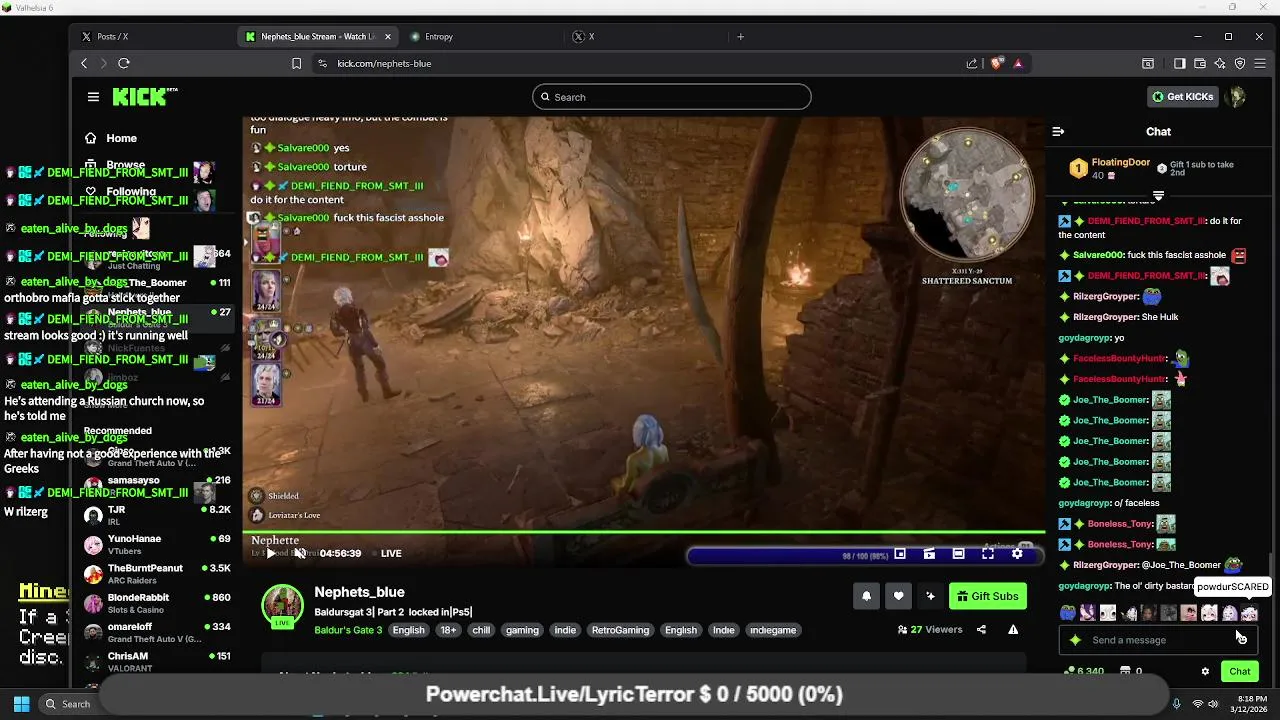Bookmark this page icon
The height and width of the screenshot is (720, 1280).
296,63
